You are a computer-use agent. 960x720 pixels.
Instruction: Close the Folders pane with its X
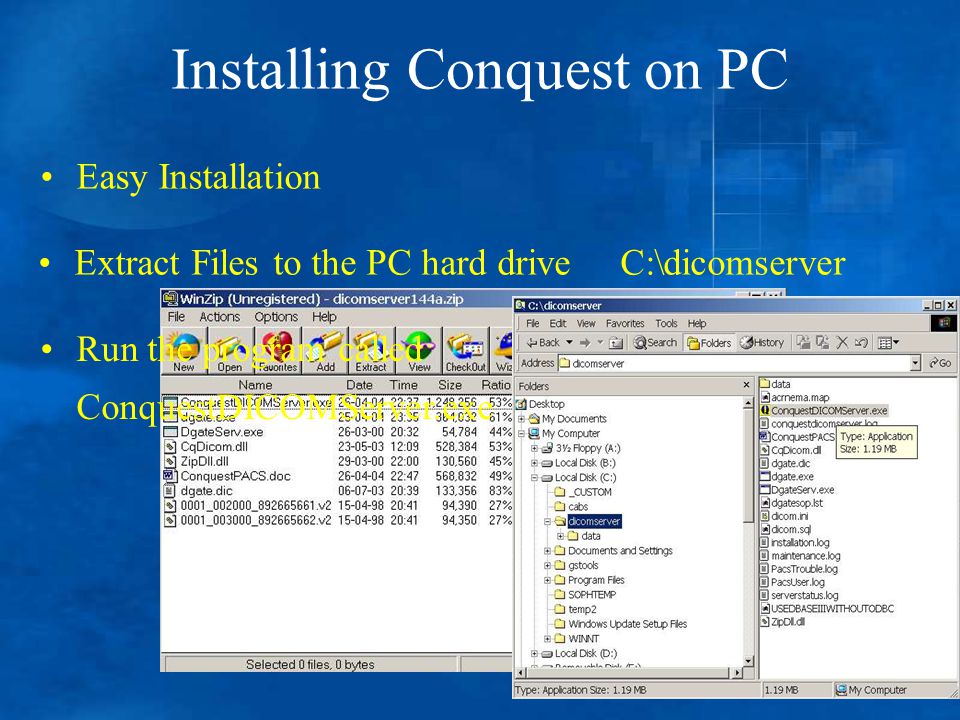pos(746,385)
